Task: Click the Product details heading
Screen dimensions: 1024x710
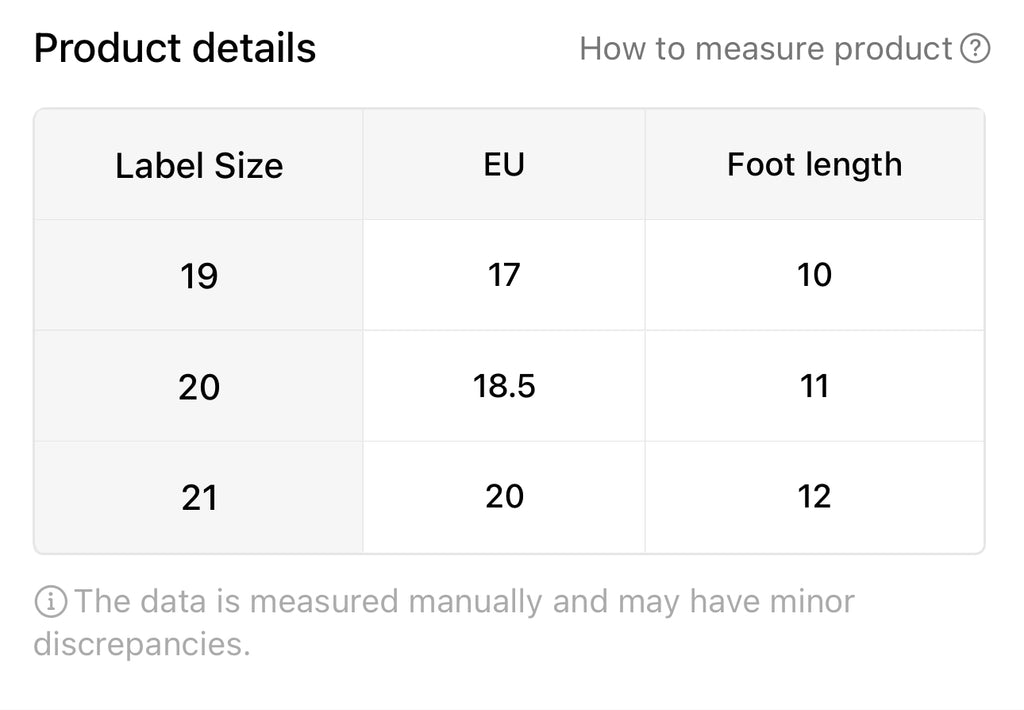Action: pos(175,48)
